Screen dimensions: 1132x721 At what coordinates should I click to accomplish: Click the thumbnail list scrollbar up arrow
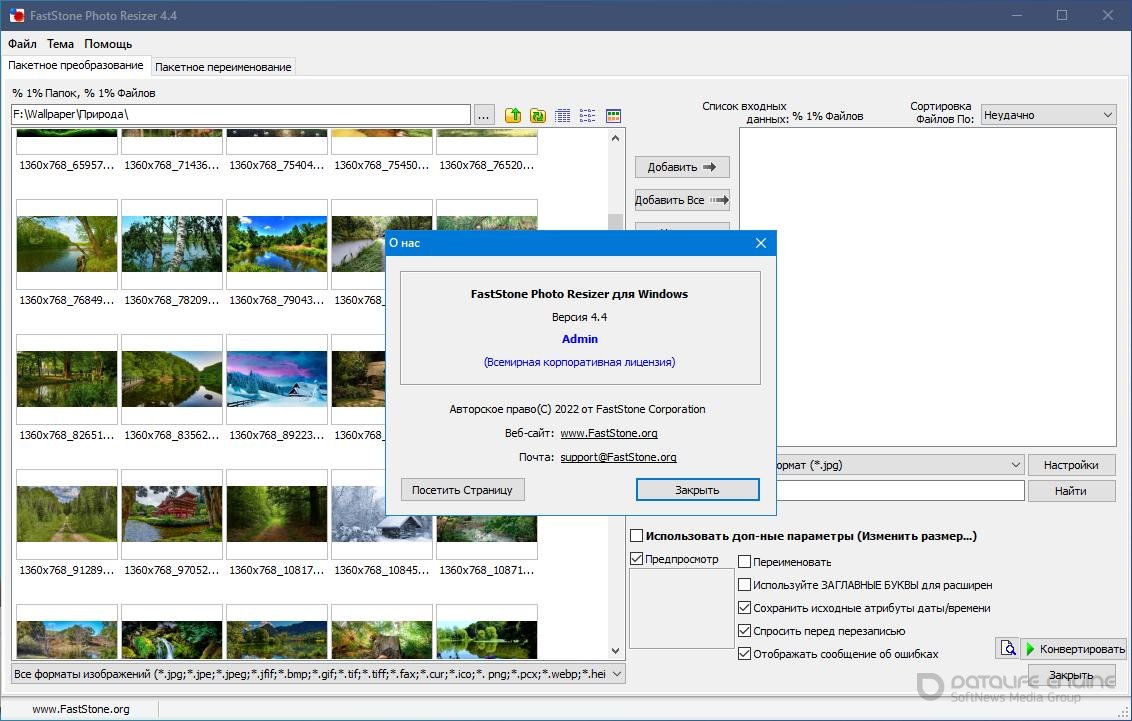616,138
